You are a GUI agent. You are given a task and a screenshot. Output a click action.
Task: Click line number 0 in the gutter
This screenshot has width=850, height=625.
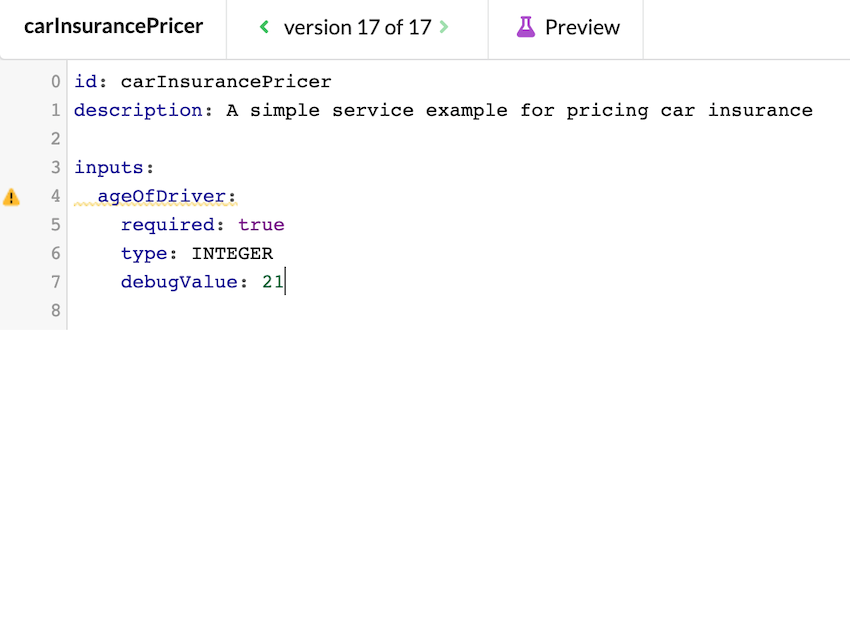55,81
